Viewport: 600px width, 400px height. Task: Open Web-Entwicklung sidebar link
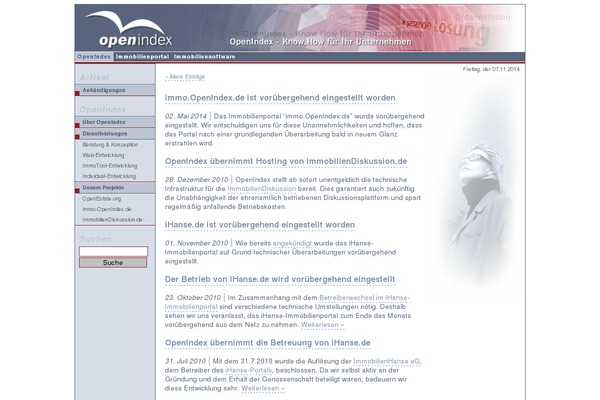pyautogui.click(x=103, y=155)
